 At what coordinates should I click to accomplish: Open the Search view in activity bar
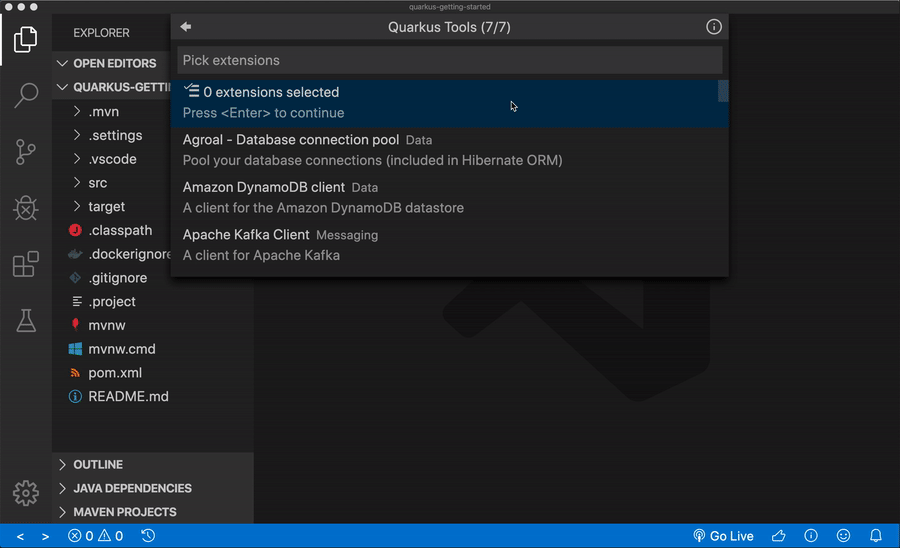[x=26, y=96]
